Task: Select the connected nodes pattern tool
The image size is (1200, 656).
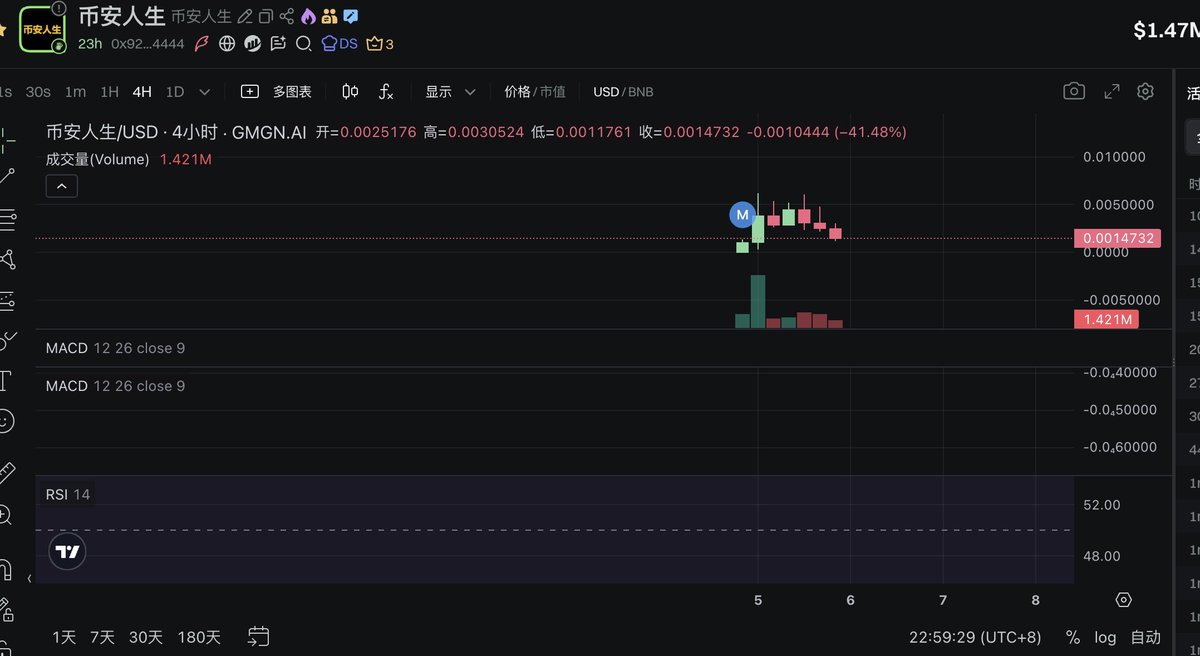Action: (x=8, y=259)
